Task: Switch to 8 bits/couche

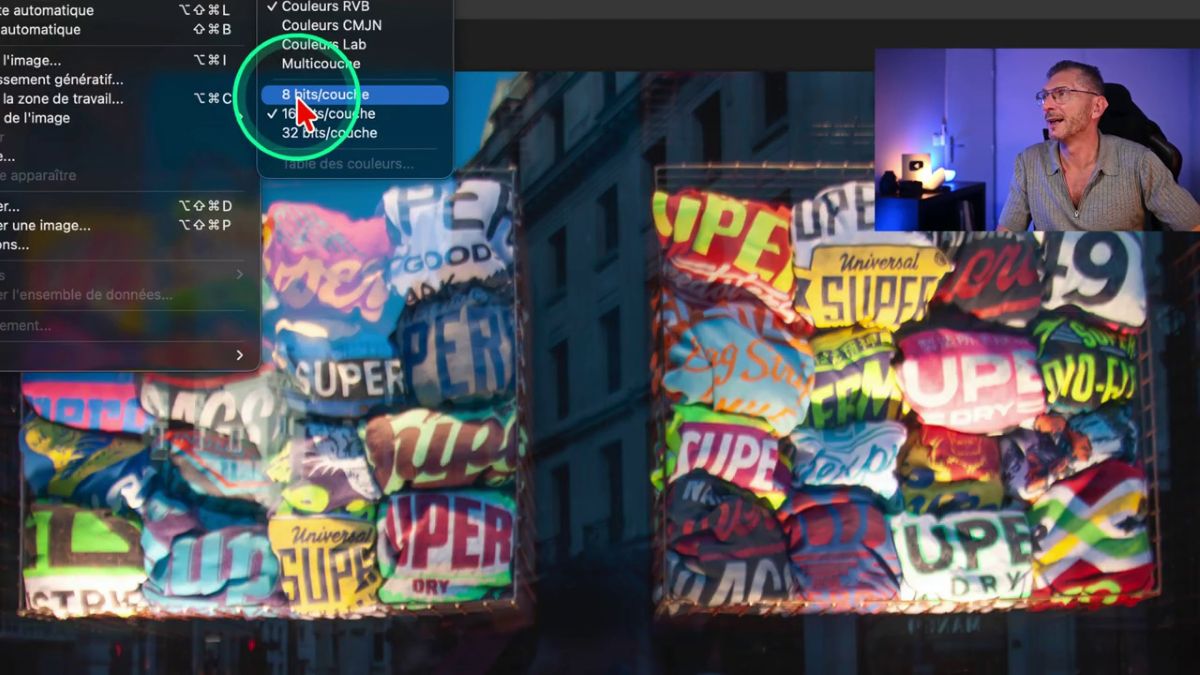Action: [355, 95]
